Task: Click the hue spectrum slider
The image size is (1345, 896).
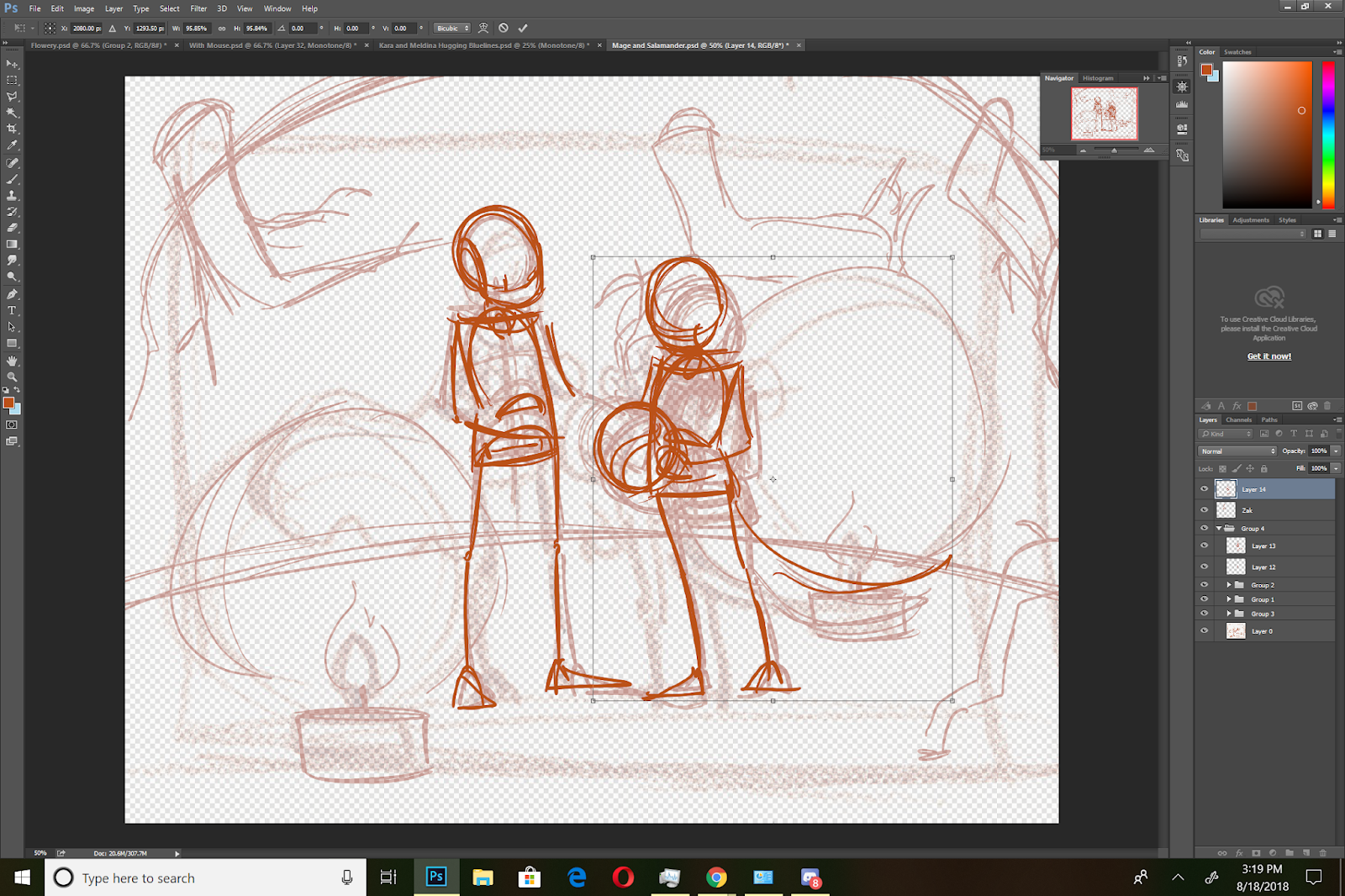Action: pos(1328,134)
